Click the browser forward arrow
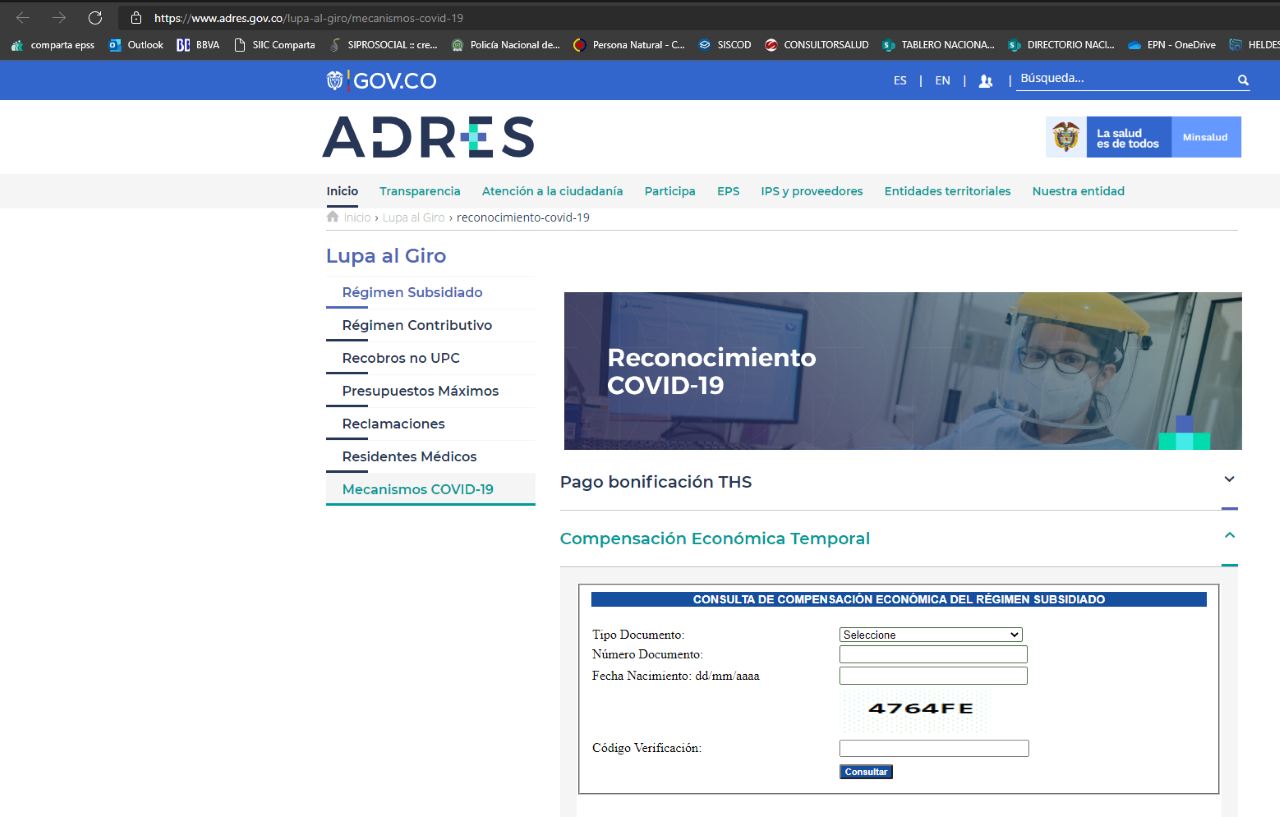 pyautogui.click(x=59, y=17)
